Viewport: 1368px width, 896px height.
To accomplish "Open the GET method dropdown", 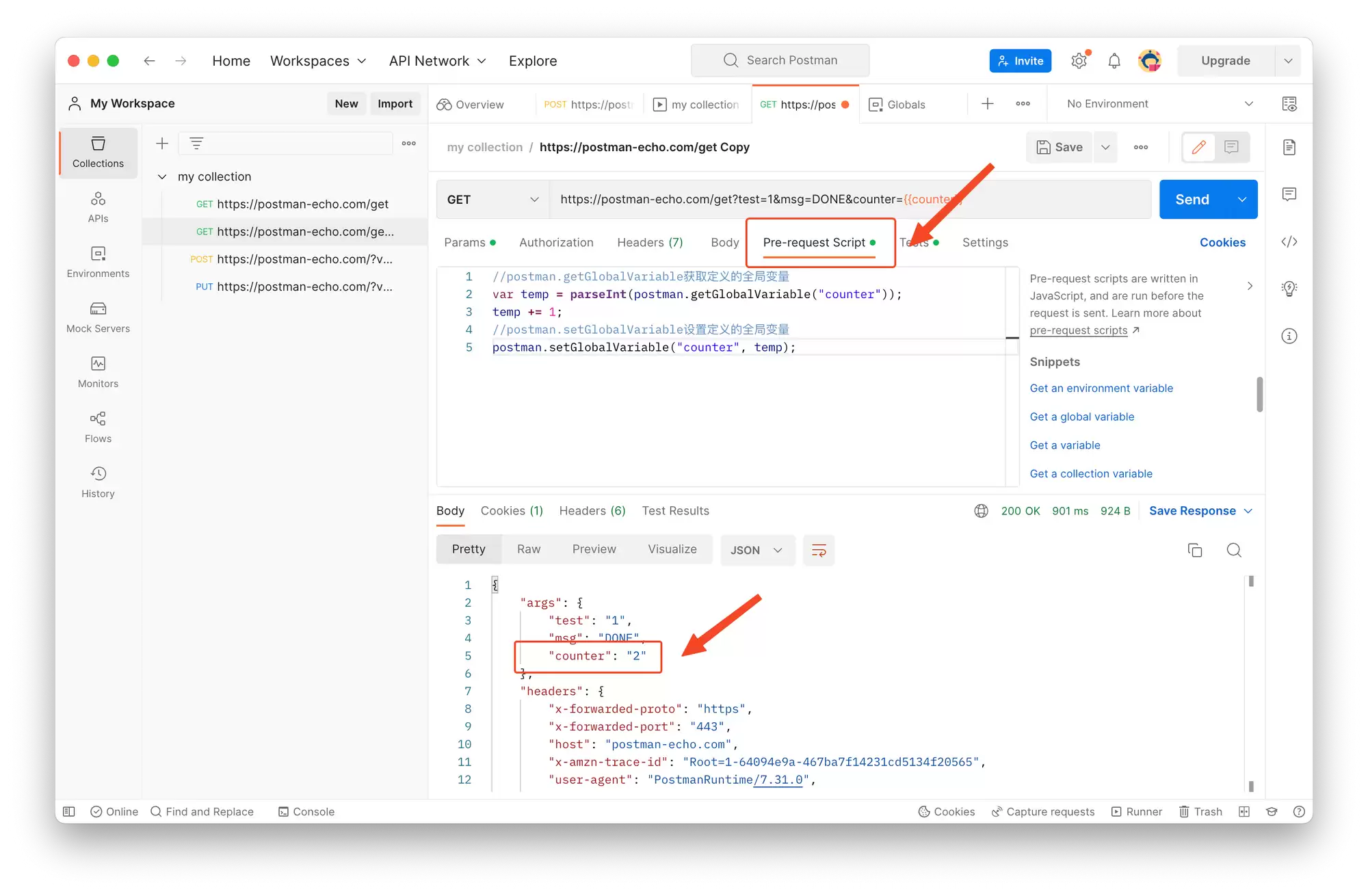I will (x=492, y=200).
